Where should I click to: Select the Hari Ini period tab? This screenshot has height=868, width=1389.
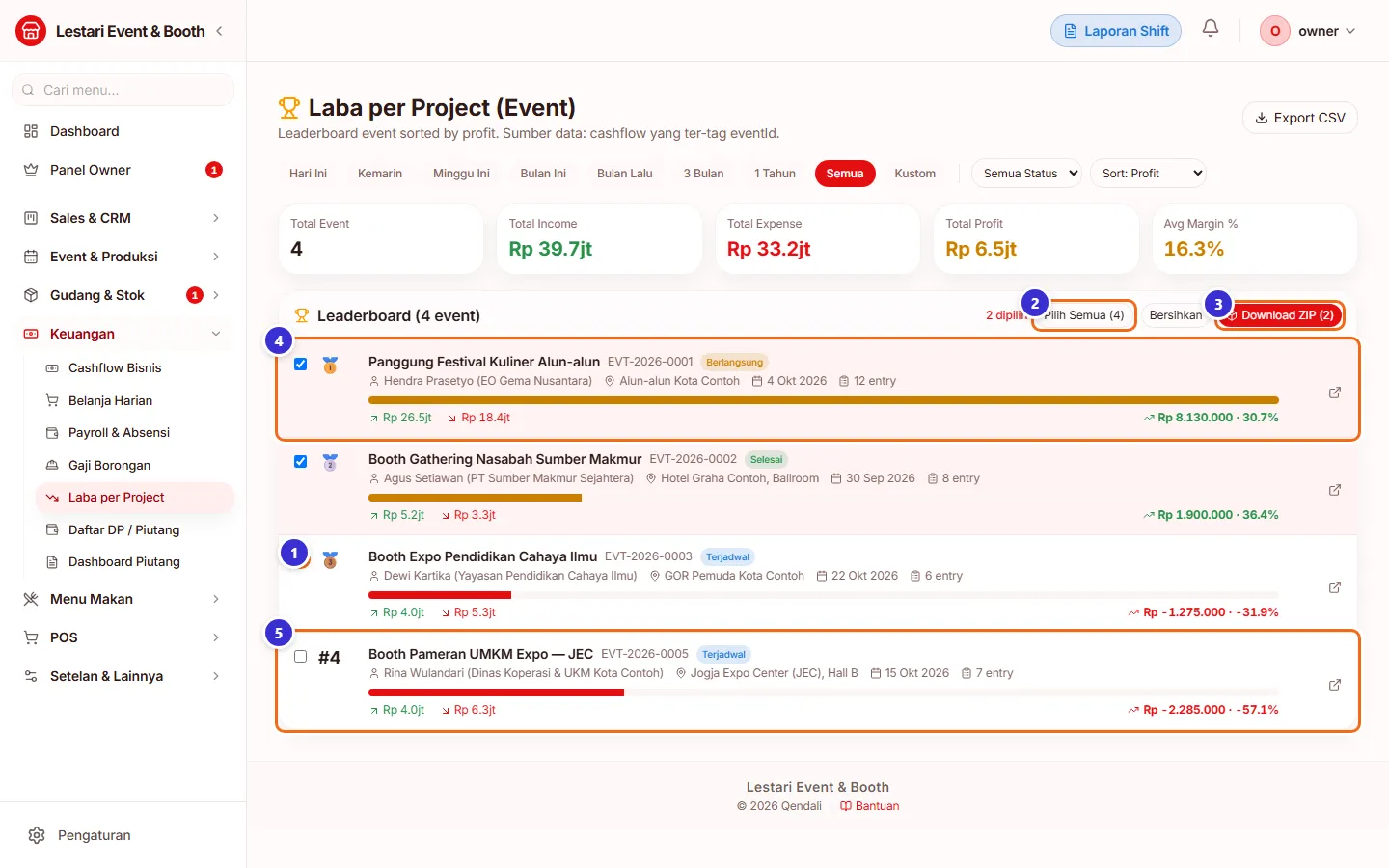[308, 174]
